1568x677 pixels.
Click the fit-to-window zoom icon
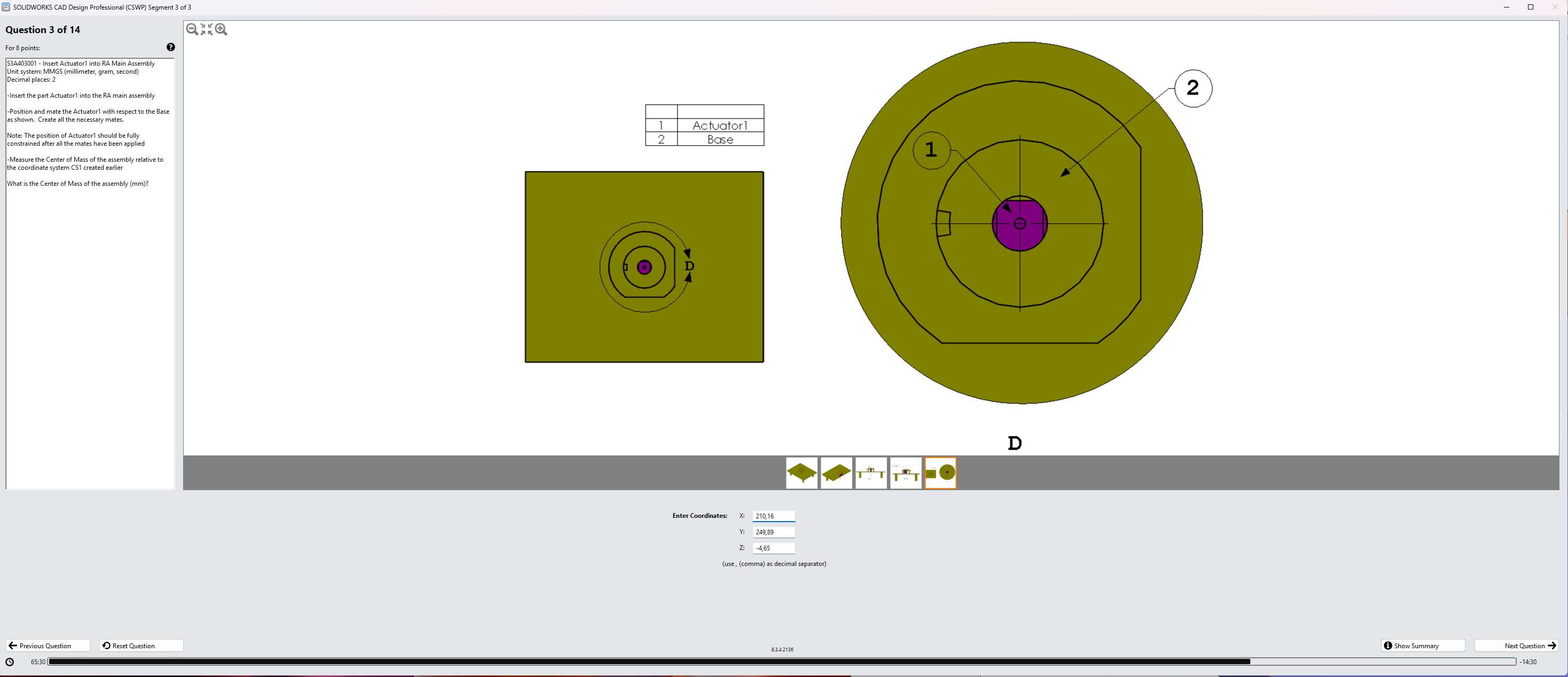click(207, 29)
